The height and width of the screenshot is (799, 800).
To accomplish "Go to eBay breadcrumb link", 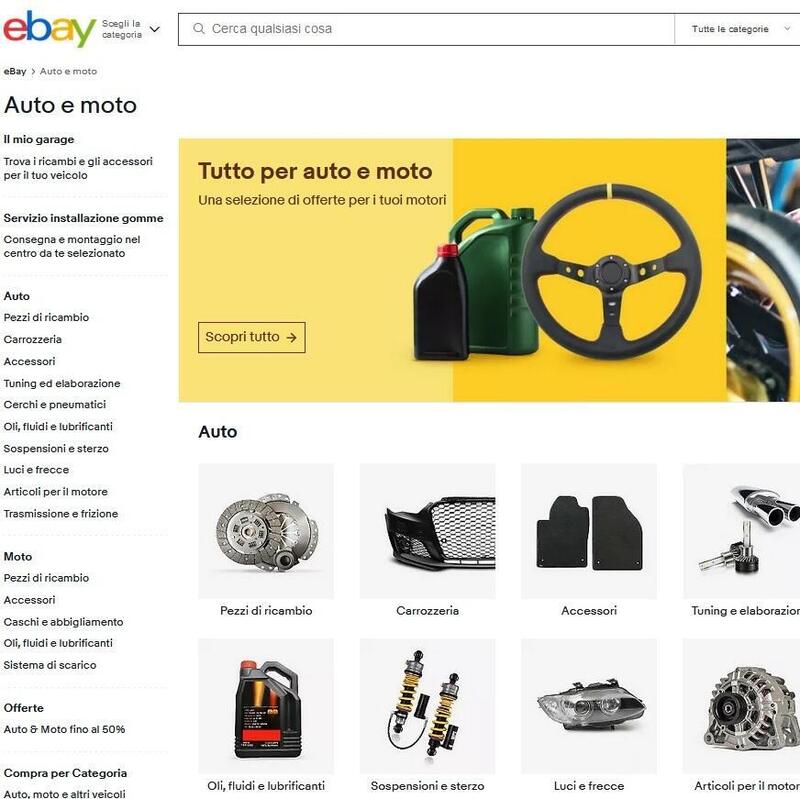I will tap(15, 71).
